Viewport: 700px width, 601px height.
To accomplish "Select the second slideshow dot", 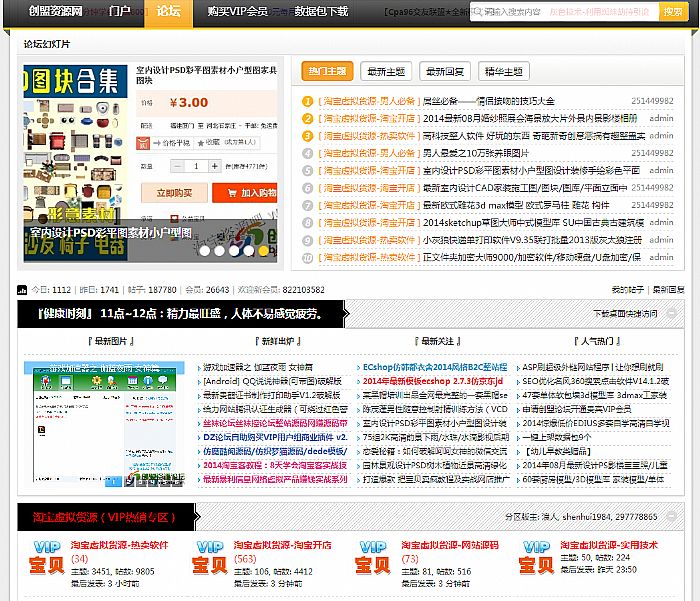I will click(220, 251).
